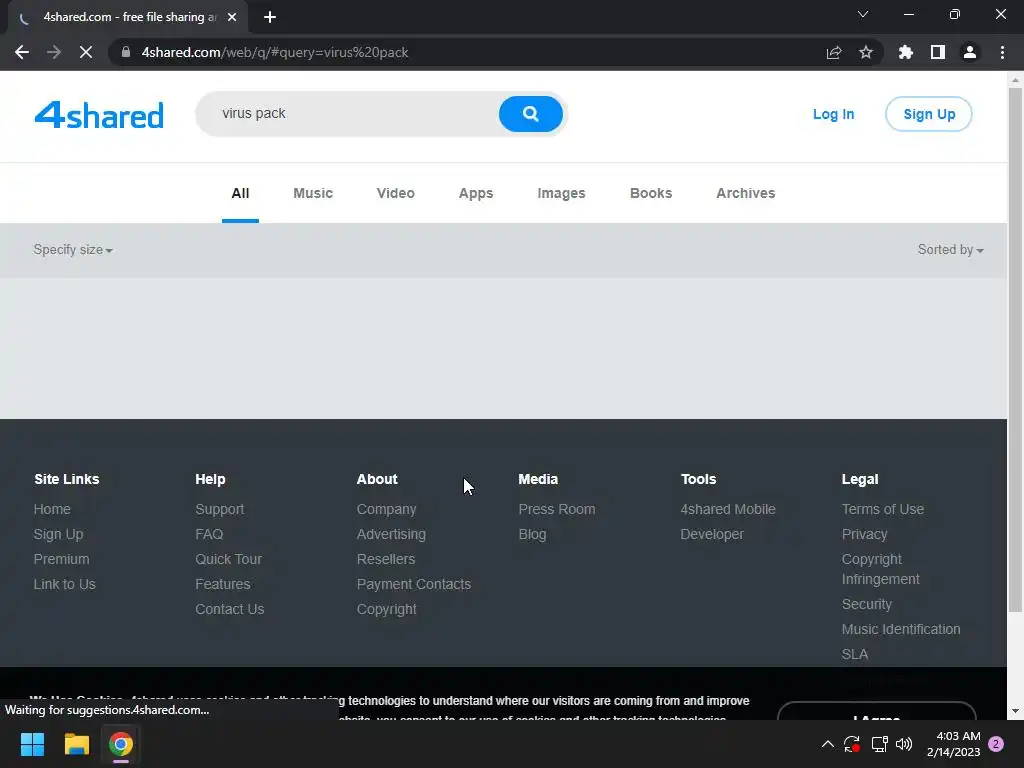Open the Features link

pyautogui.click(x=223, y=584)
